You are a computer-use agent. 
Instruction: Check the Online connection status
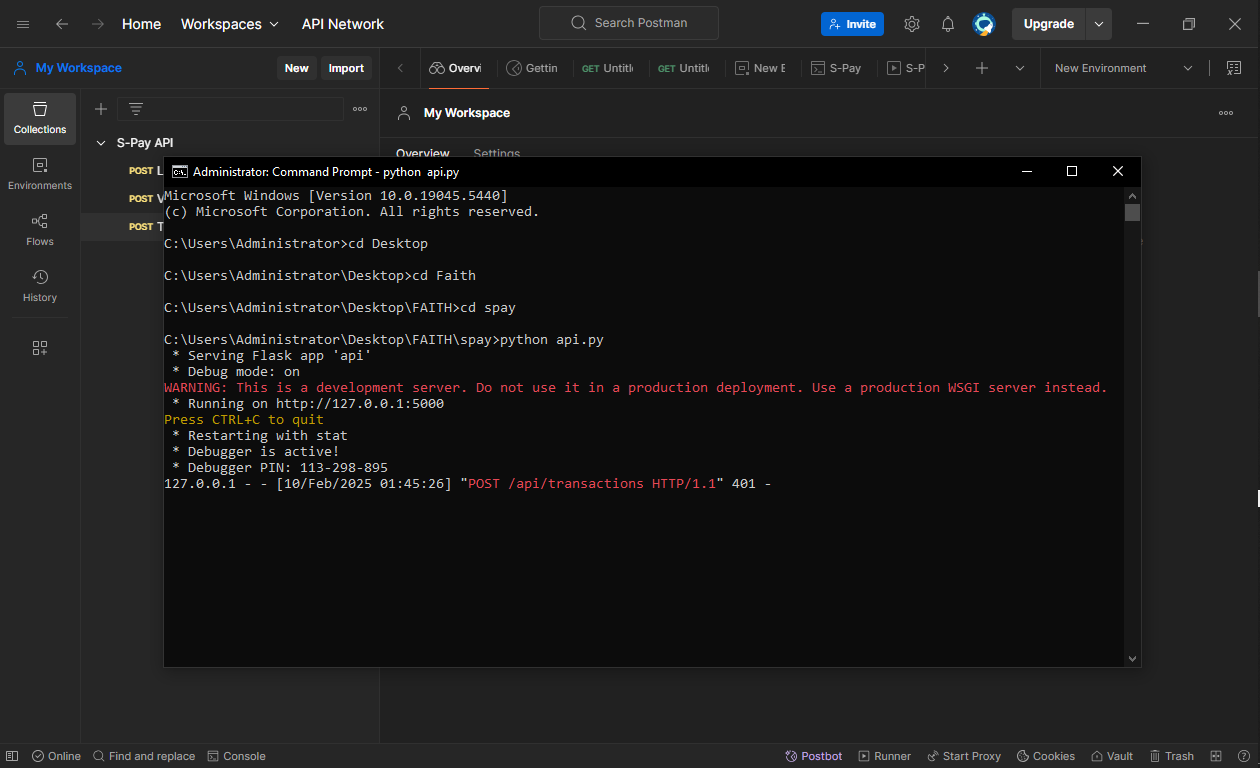click(56, 756)
